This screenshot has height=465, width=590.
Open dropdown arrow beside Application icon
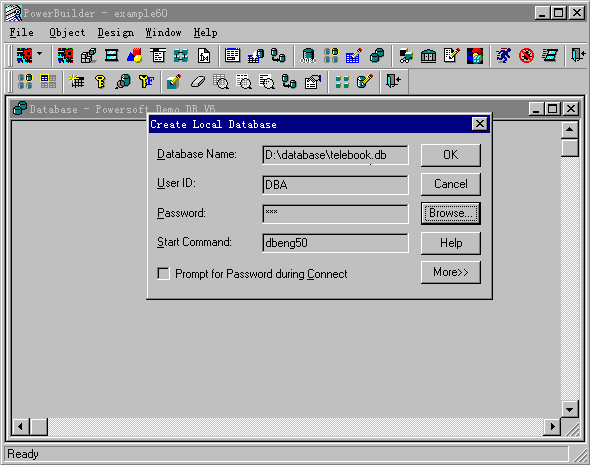pos(40,53)
